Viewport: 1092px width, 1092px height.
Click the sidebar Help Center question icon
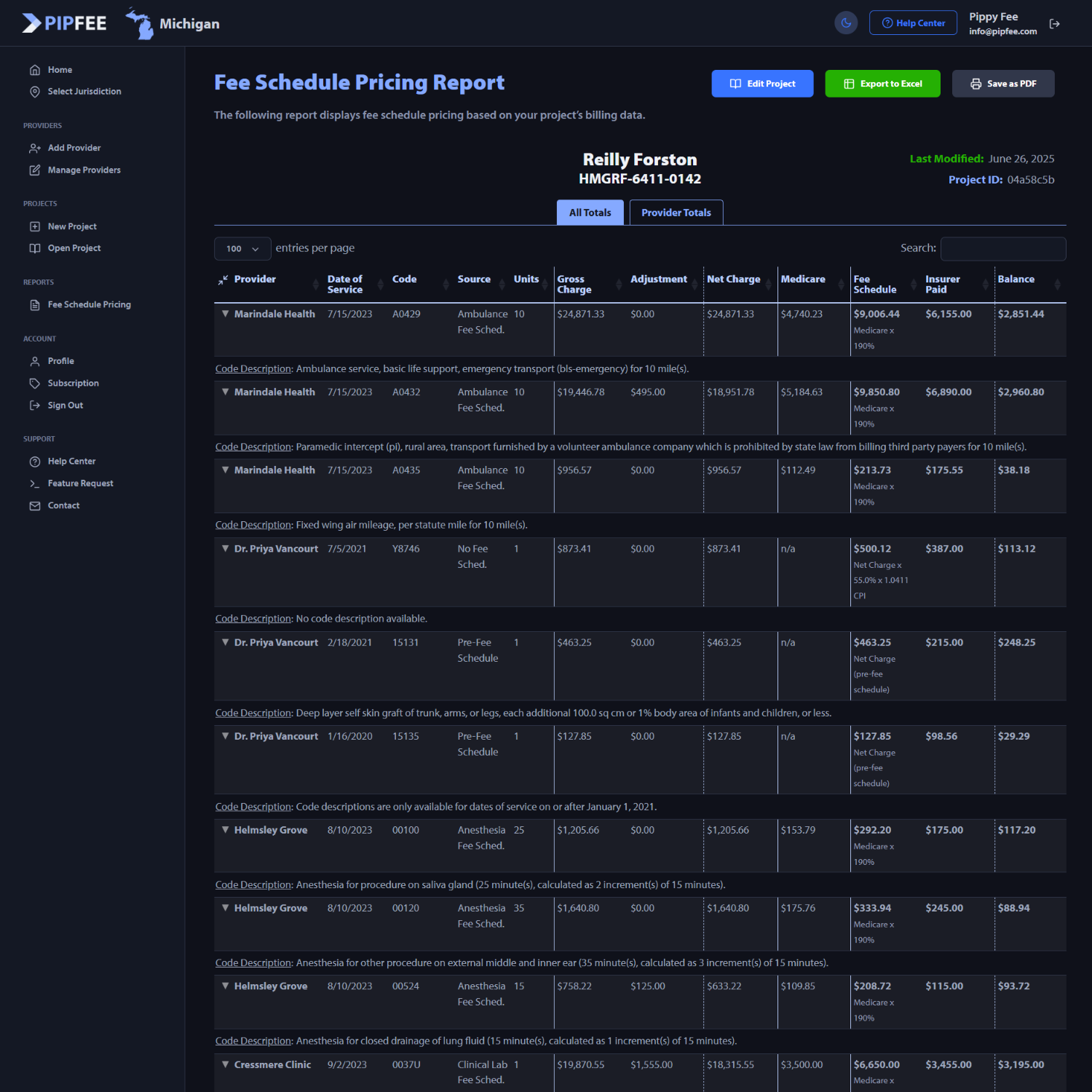point(35,462)
